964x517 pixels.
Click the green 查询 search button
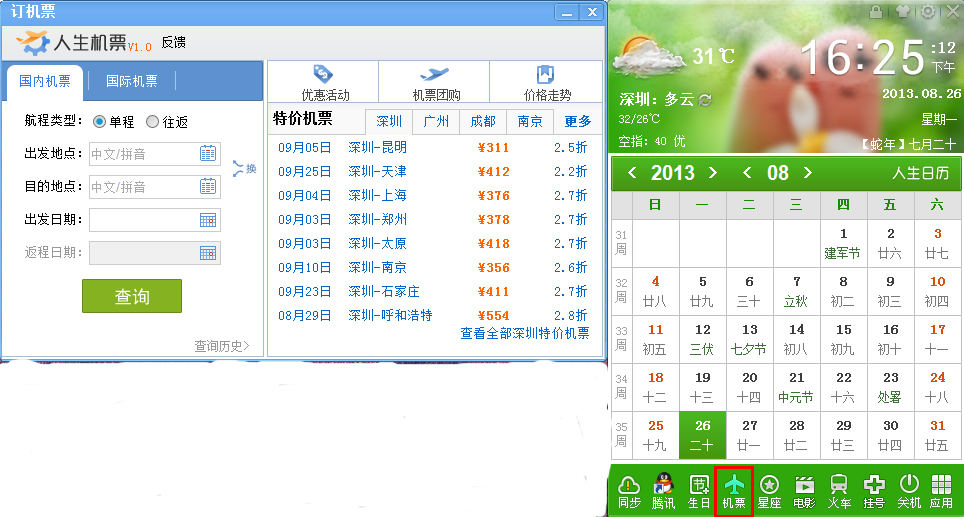pos(132,296)
